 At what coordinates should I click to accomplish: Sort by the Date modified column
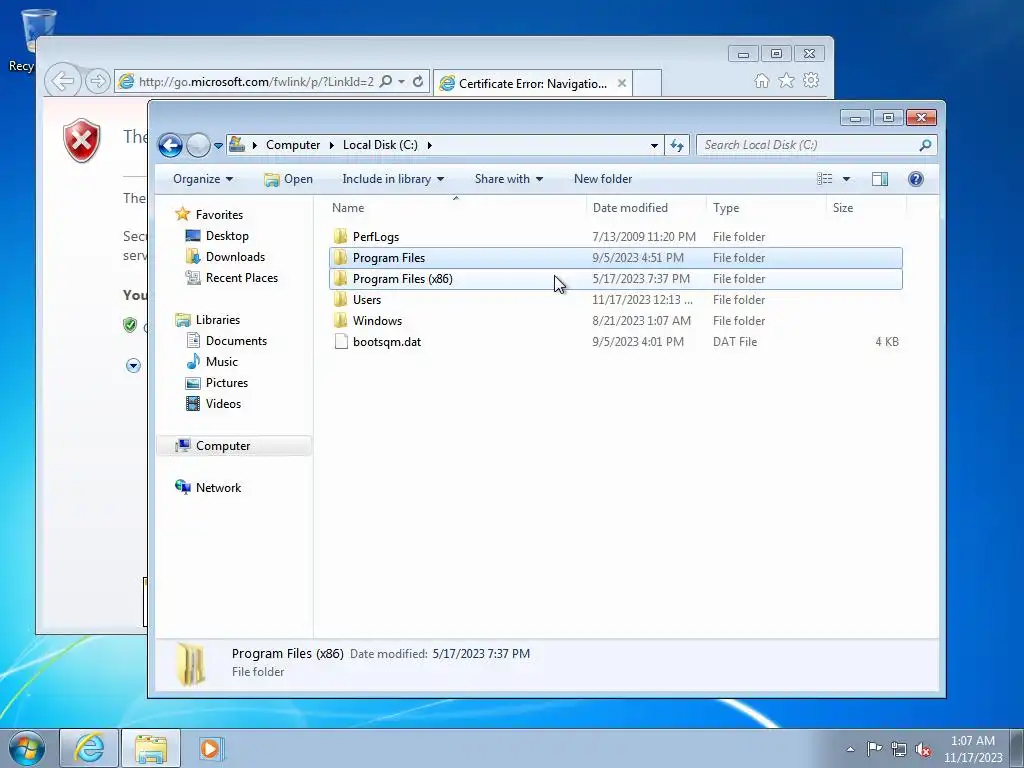coord(646,208)
